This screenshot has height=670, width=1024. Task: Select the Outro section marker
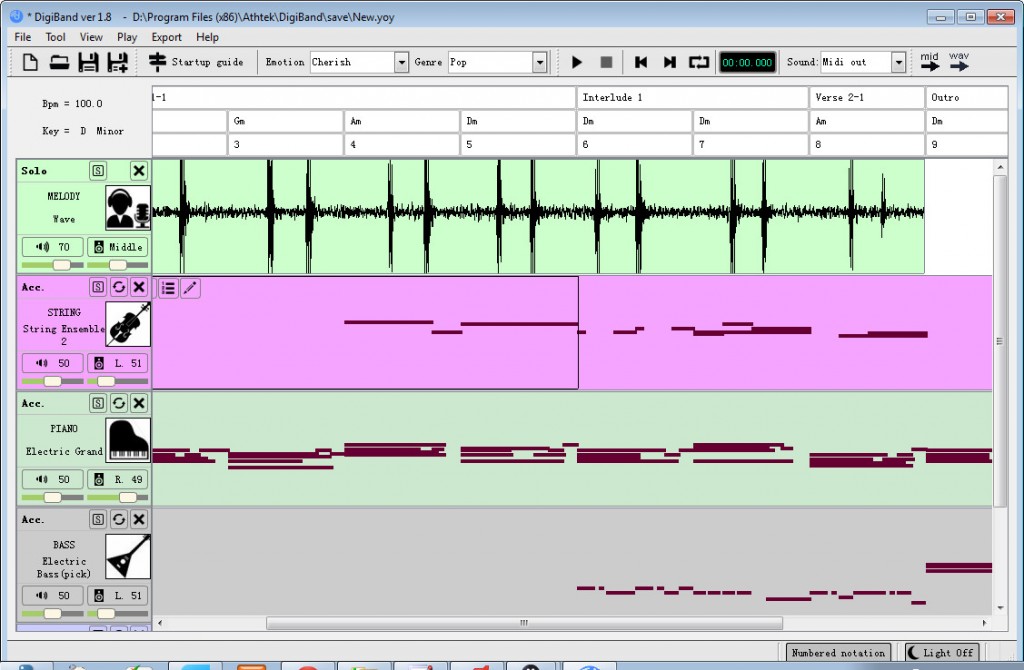[x=967, y=97]
